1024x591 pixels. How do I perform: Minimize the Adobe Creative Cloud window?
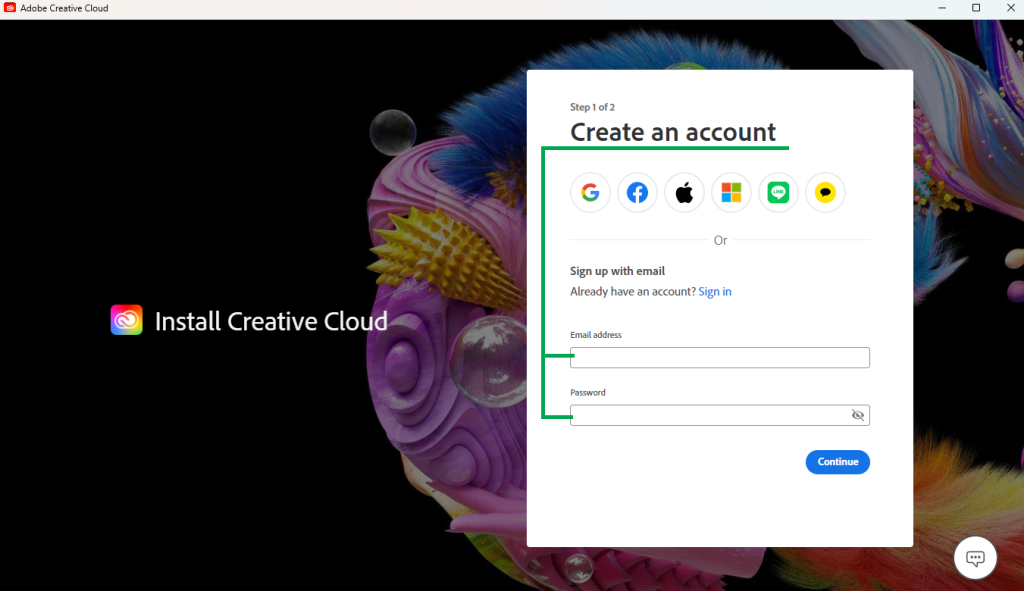click(941, 8)
